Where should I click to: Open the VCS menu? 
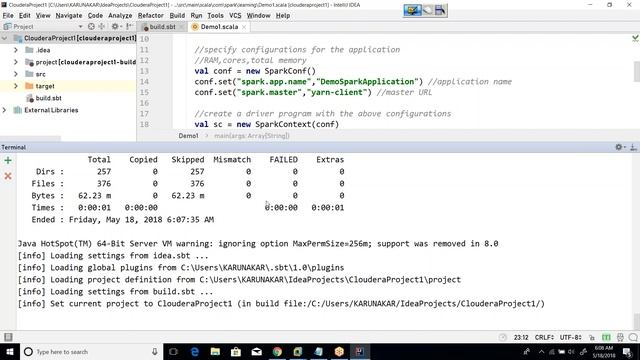(235, 16)
